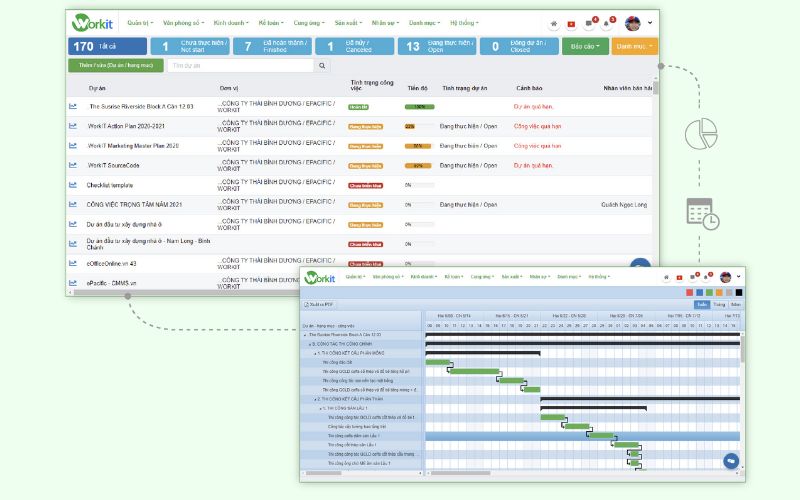This screenshot has width=800, height=500.
Task: Open the YouTube video icon in top header
Action: tap(571, 22)
